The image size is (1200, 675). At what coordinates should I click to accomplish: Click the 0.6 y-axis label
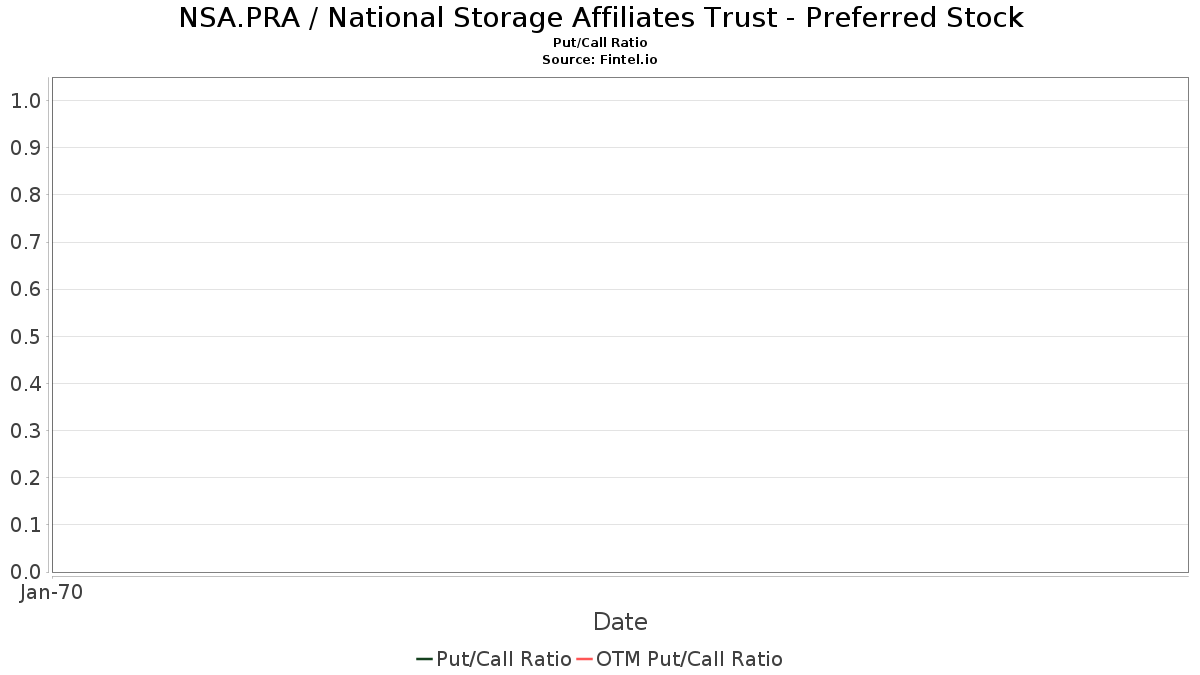(26, 289)
